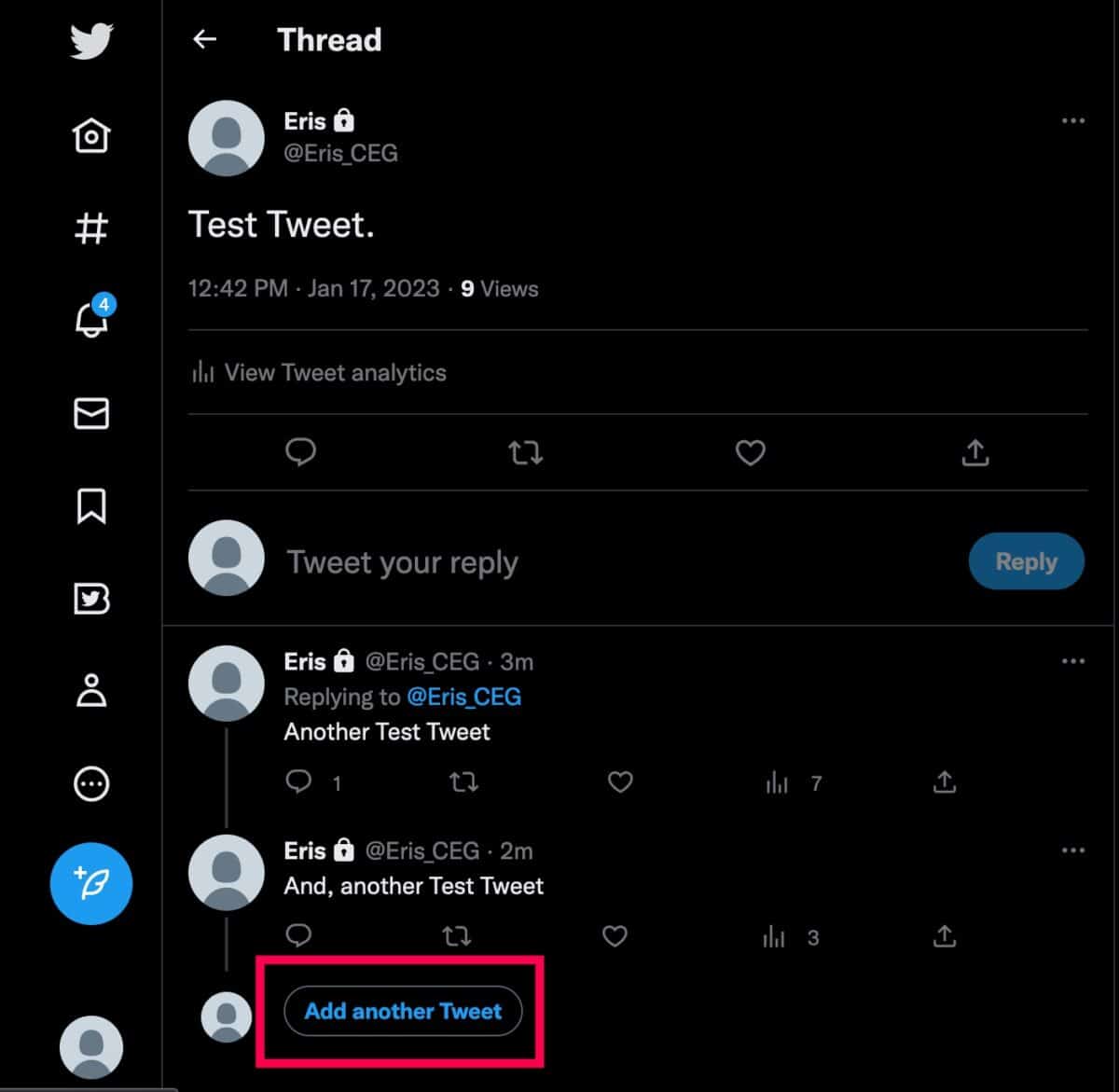Click the blue compose Tweet button
This screenshot has width=1119, height=1092.
click(x=91, y=884)
